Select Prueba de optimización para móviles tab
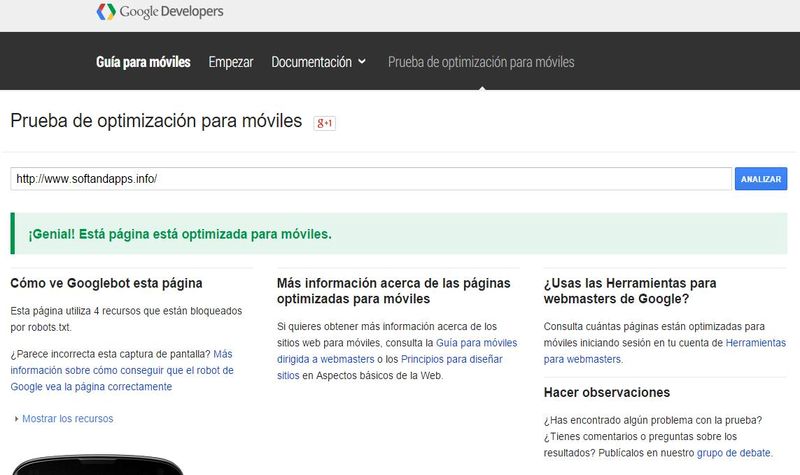This screenshot has height=475, width=800. coord(481,62)
